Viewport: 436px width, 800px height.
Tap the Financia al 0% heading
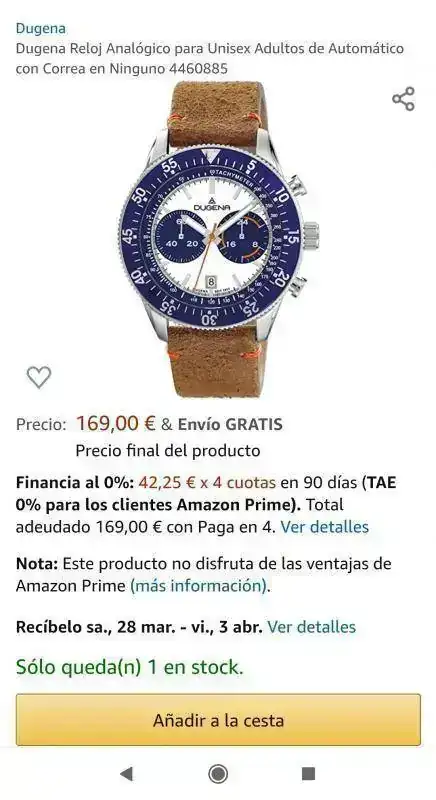coord(75,483)
